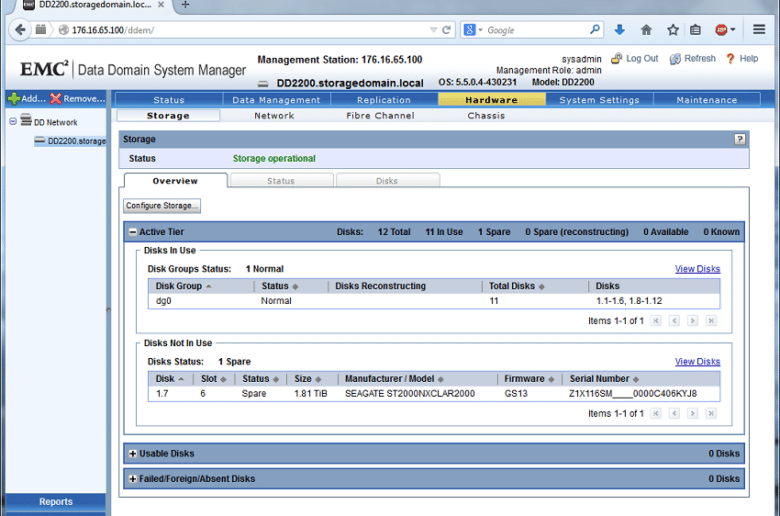Select DD2200.storage system in the tree
Screen dimensions: 780x516
point(71,141)
